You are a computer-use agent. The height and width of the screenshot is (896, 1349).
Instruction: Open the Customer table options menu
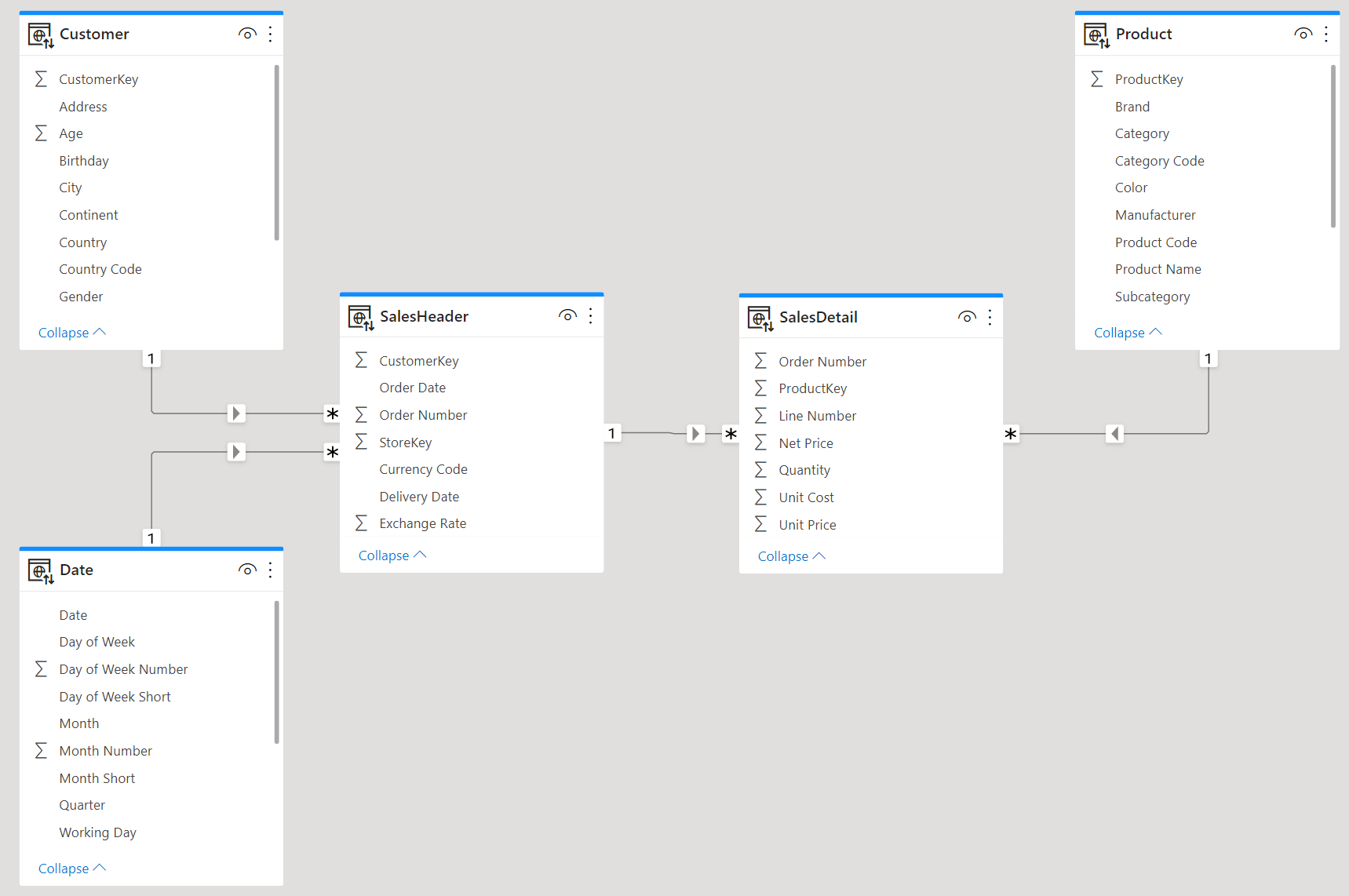(x=270, y=34)
